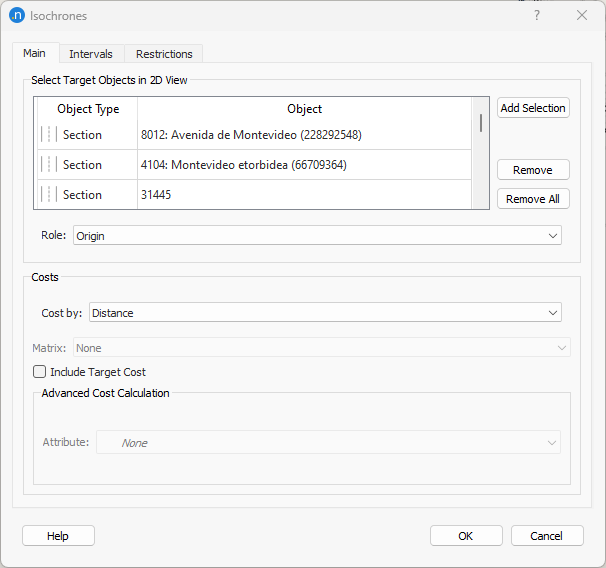Confirm the dialog with OK
This screenshot has width=606, height=568.
click(x=466, y=536)
